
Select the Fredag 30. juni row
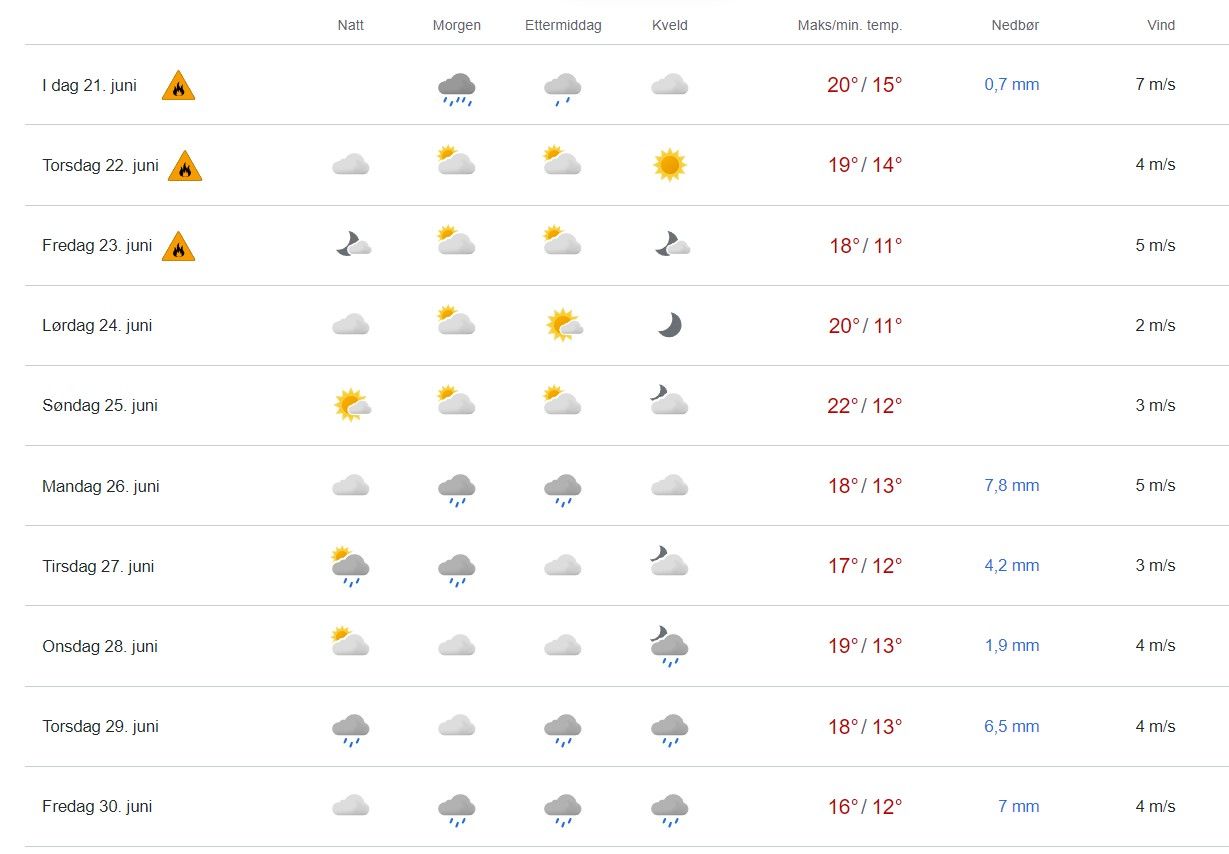click(x=97, y=806)
